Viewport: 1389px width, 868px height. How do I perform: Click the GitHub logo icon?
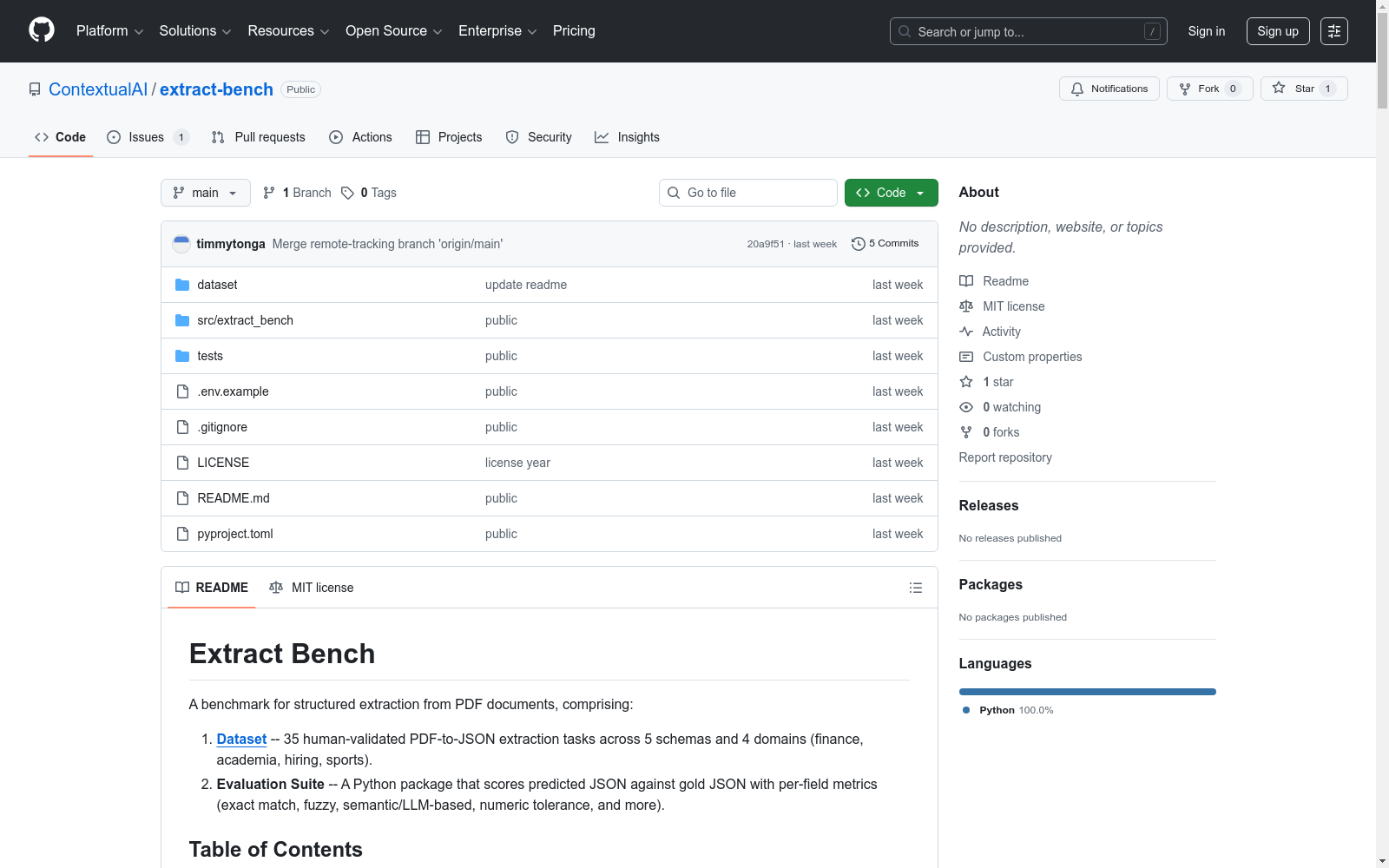42,30
